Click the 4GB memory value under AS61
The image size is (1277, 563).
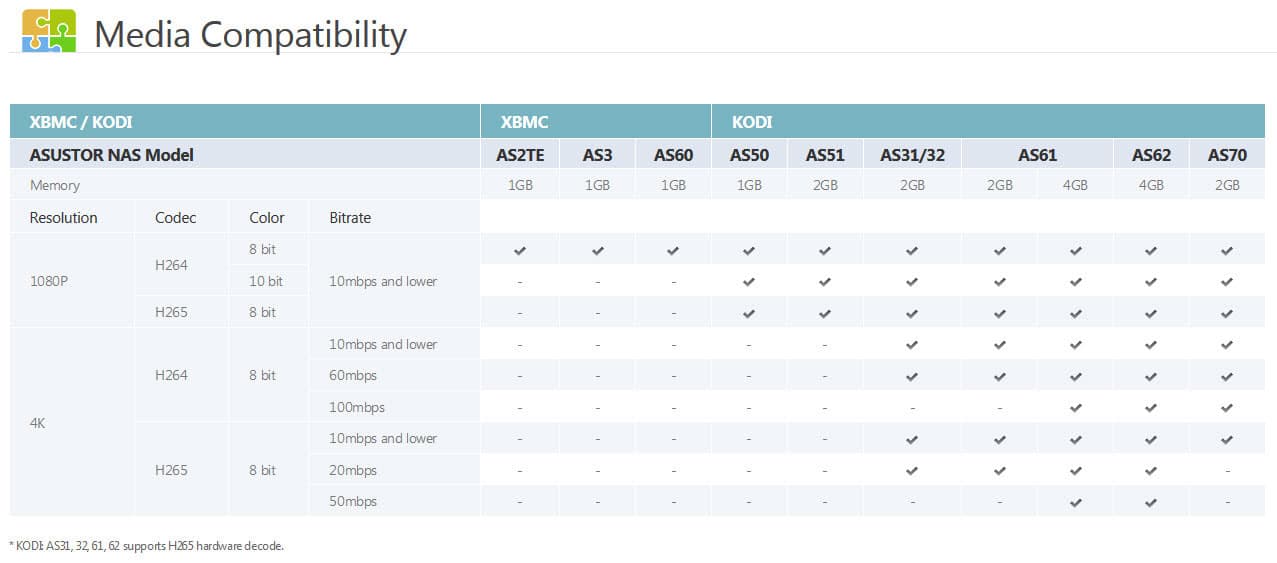pyautogui.click(x=1075, y=186)
